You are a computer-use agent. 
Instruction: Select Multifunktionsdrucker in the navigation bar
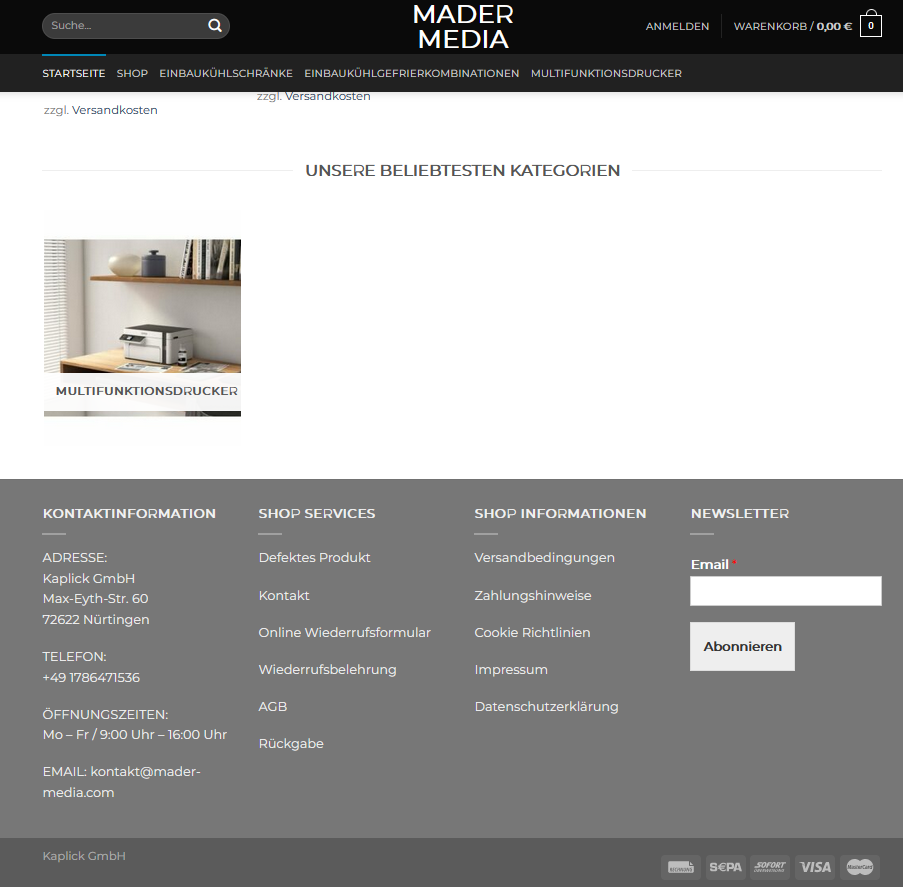606,73
